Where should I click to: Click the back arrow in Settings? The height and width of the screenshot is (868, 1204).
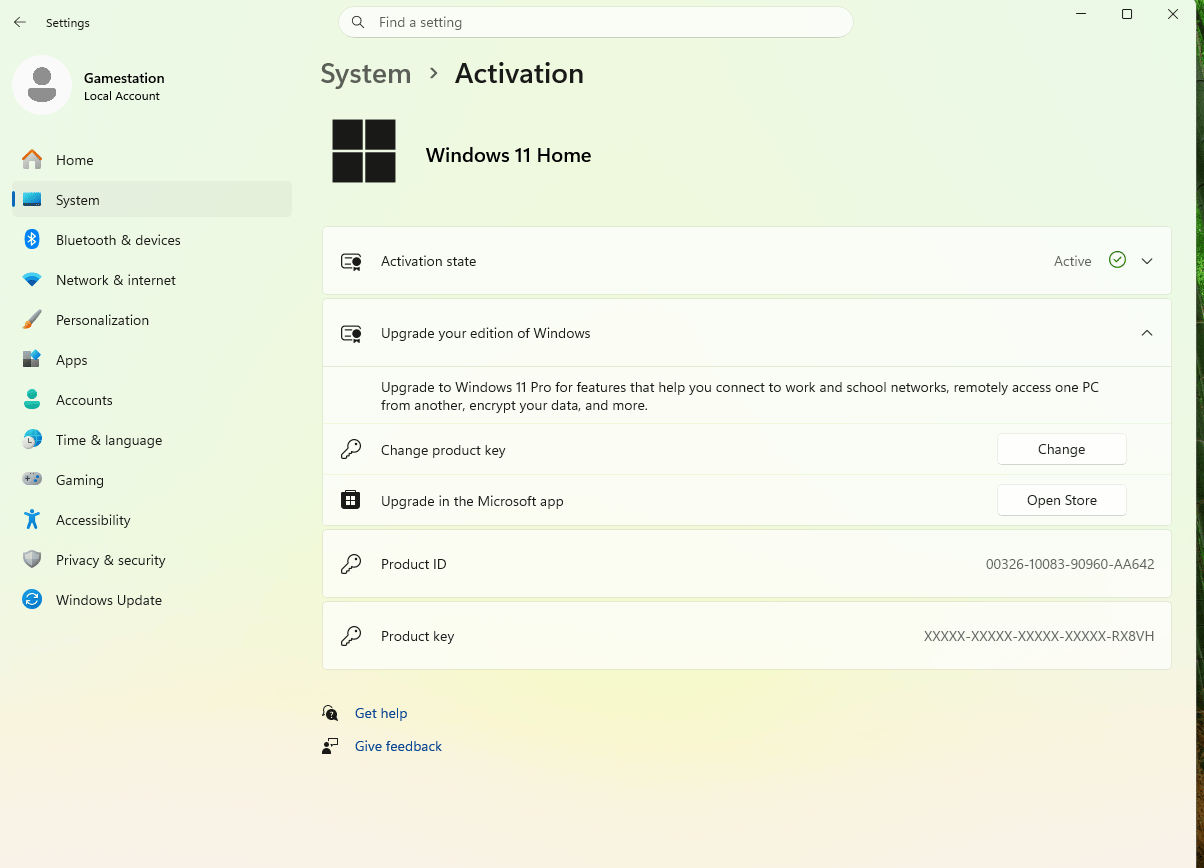click(20, 22)
